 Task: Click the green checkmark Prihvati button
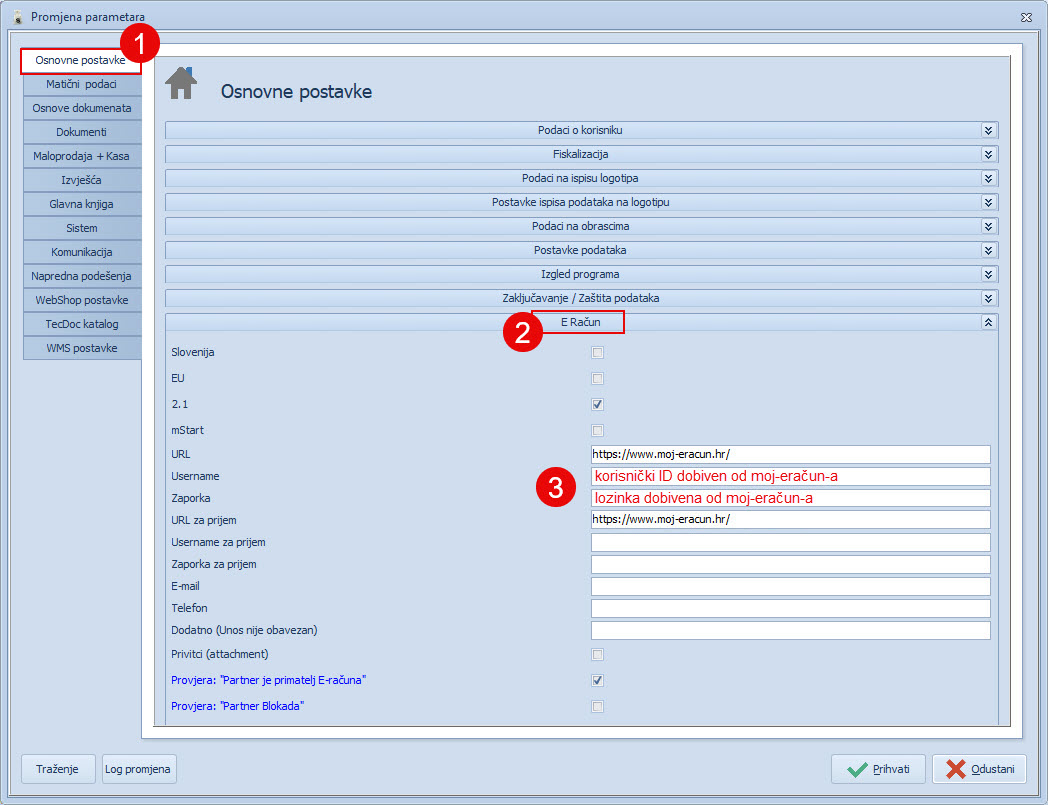tap(878, 769)
